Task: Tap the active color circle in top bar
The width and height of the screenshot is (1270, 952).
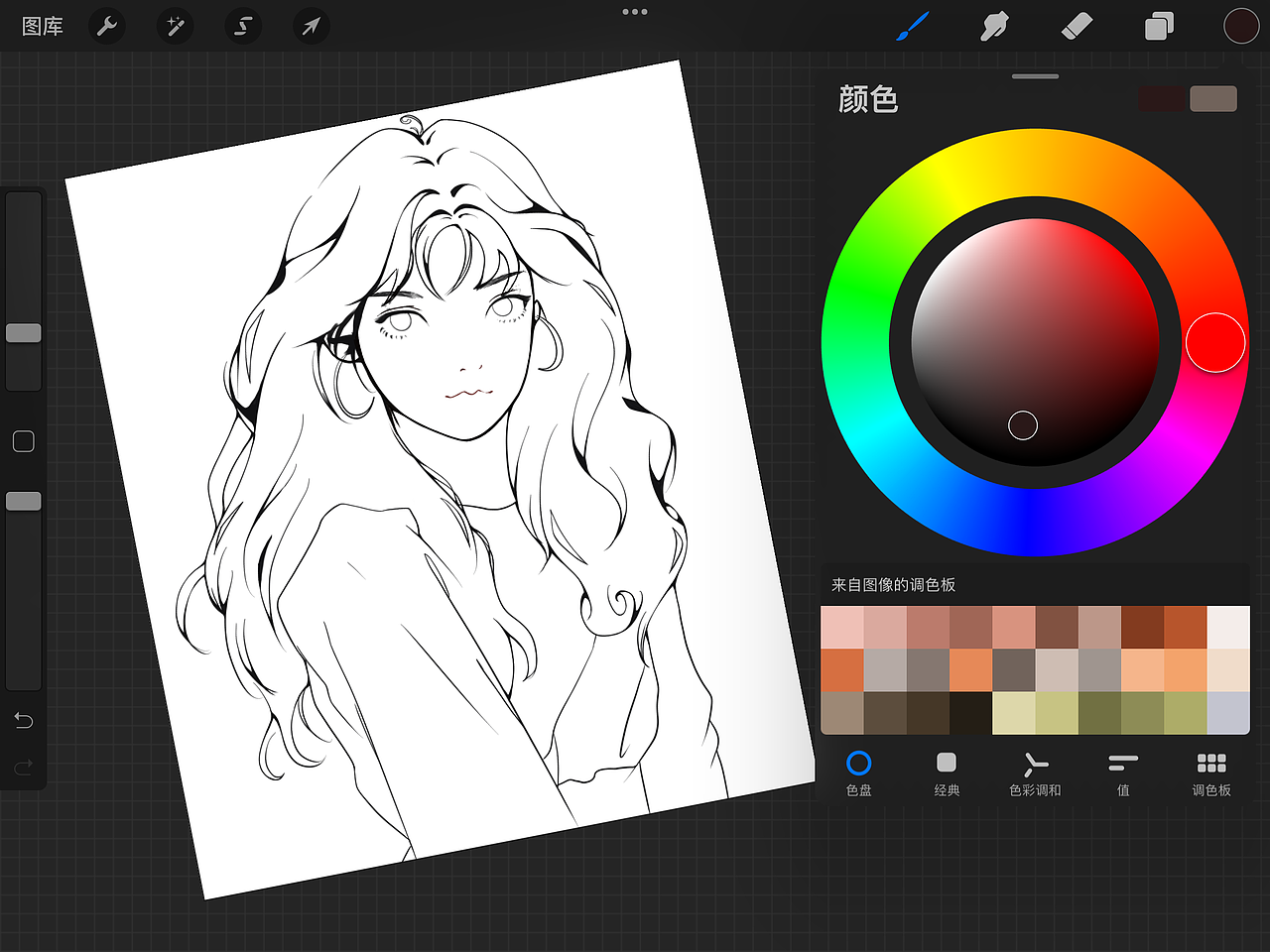Action: click(1241, 26)
